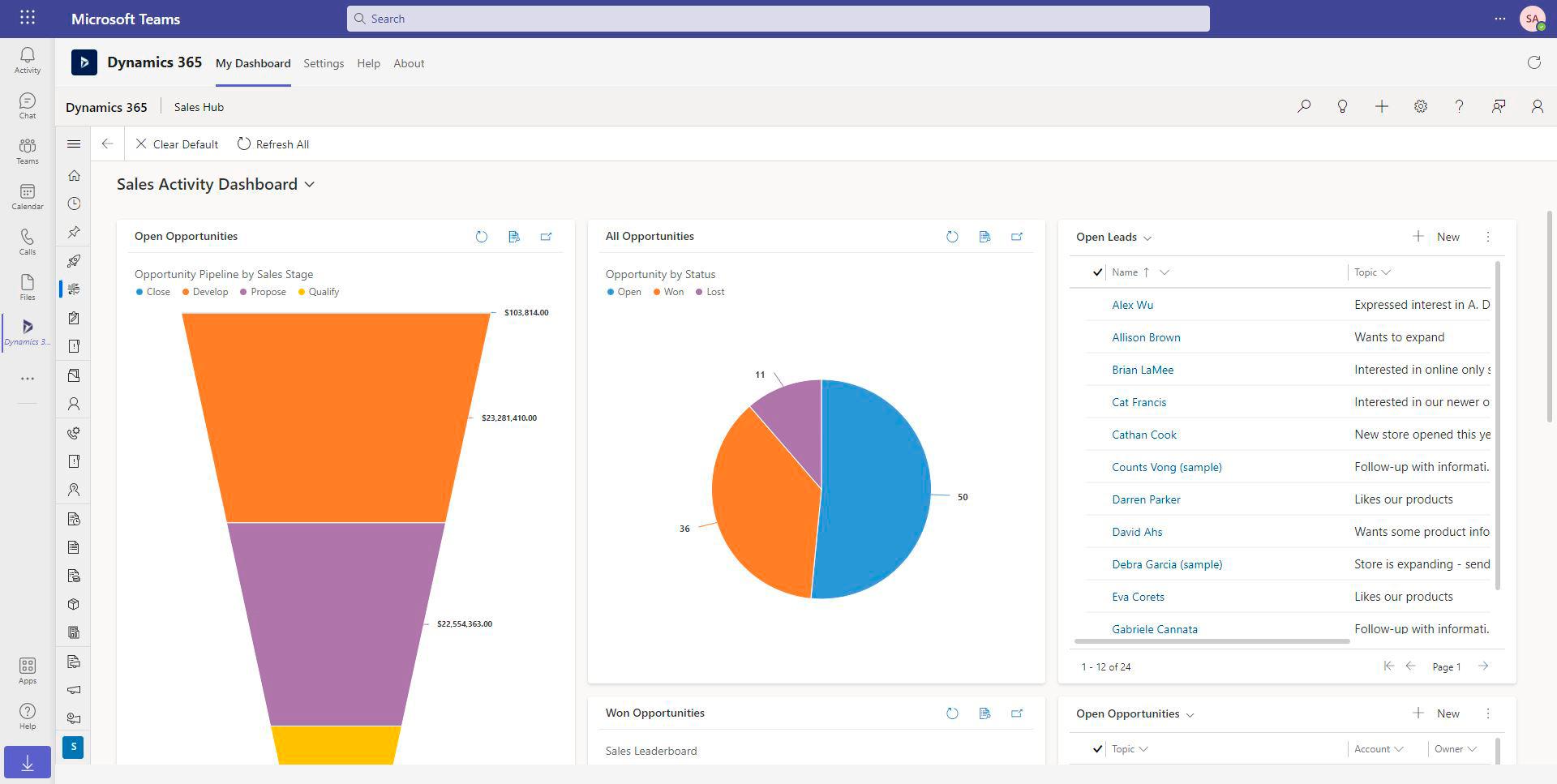The height and width of the screenshot is (784, 1557).
Task: Toggle the Lost status legend item
Action: tap(710, 292)
